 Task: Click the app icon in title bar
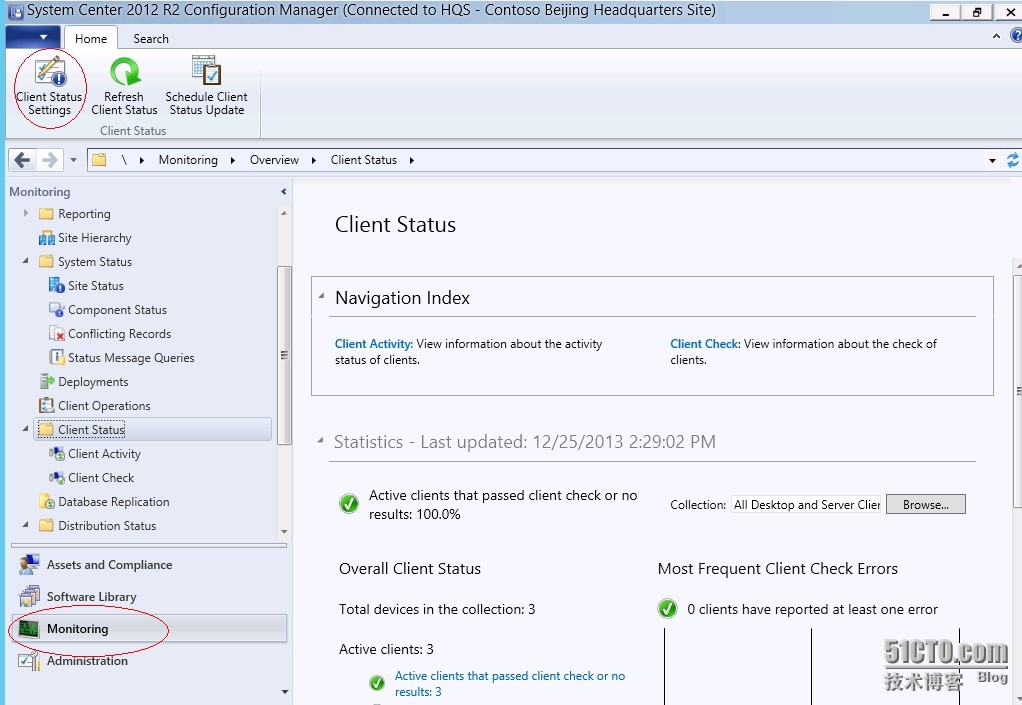pos(14,11)
